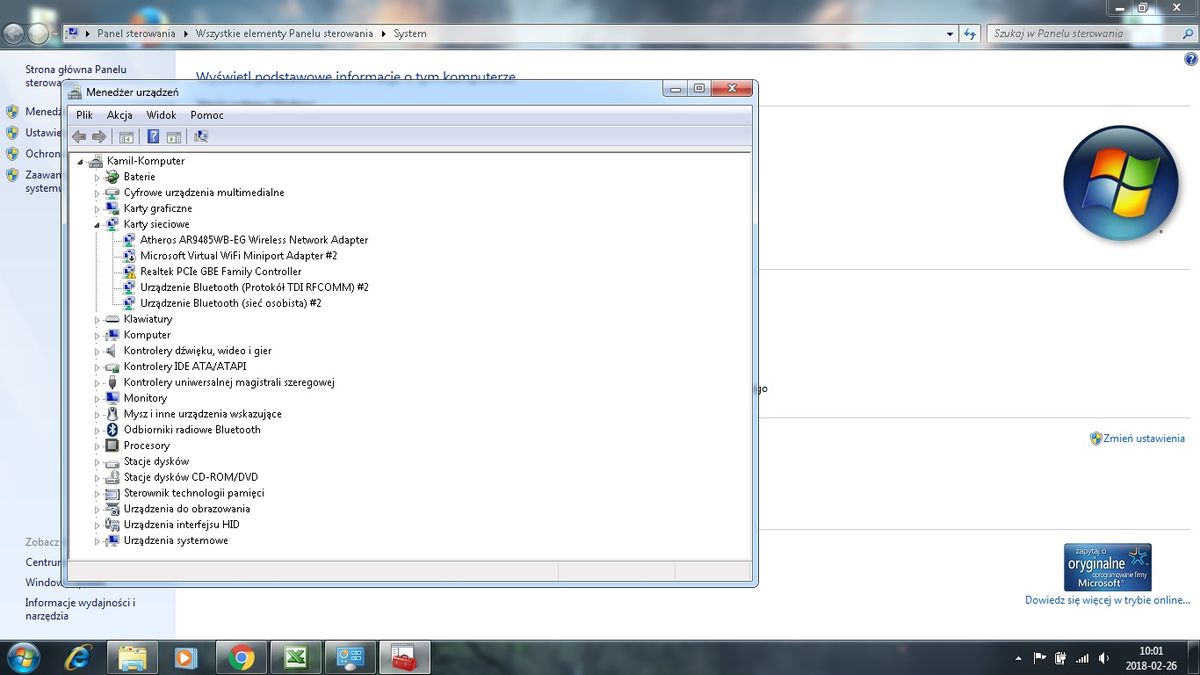
Task: Expand the Kontrolery IDE ATA/ATAPI node
Action: pos(97,367)
